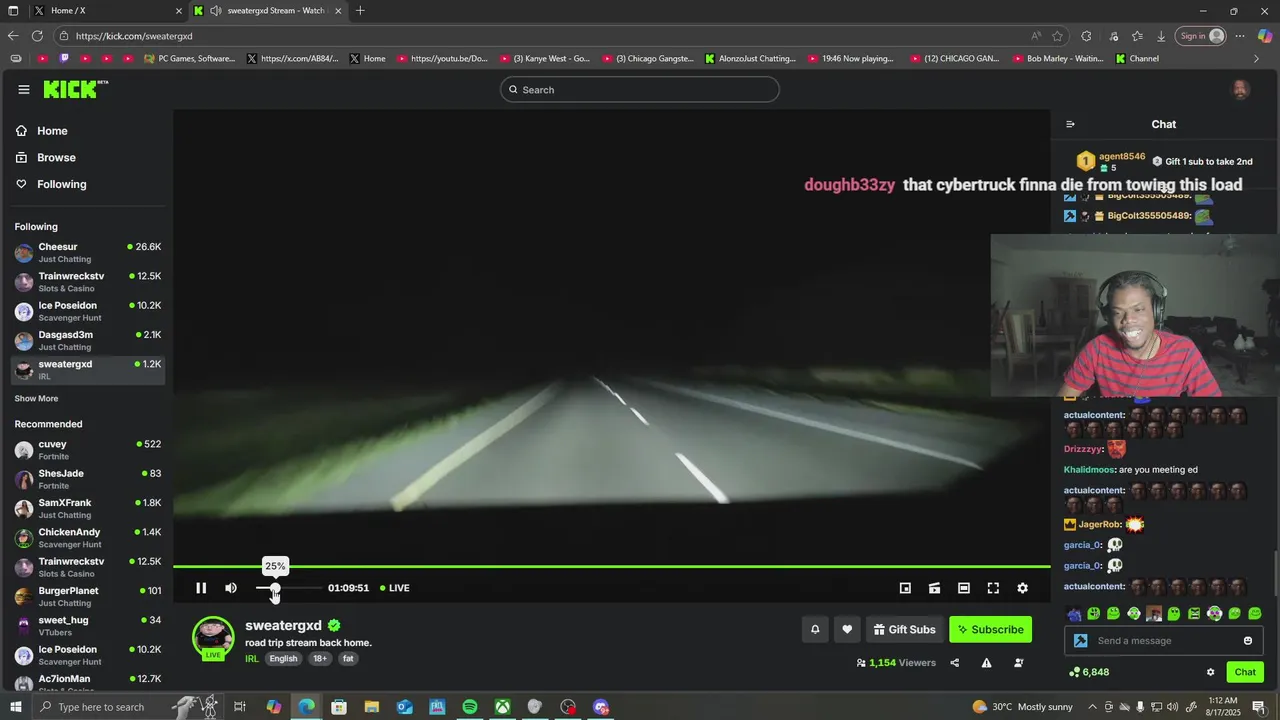This screenshot has width=1280, height=720.
Task: Go back in browser
Action: pos(13,36)
